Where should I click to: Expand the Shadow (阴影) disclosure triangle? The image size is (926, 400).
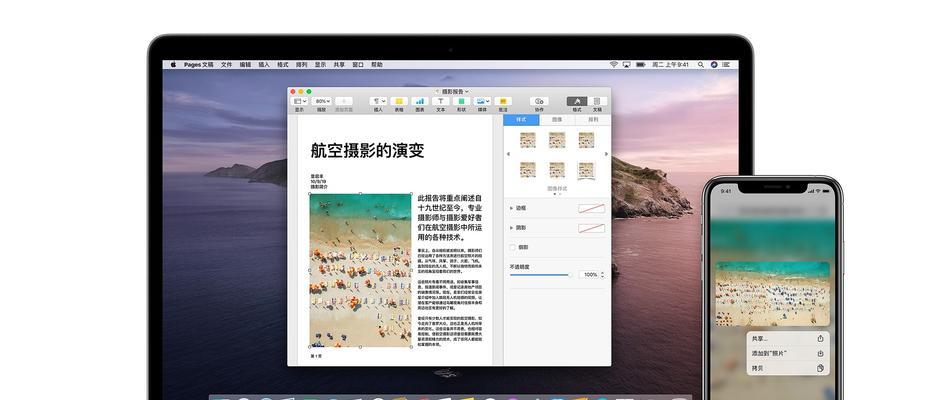pos(511,227)
